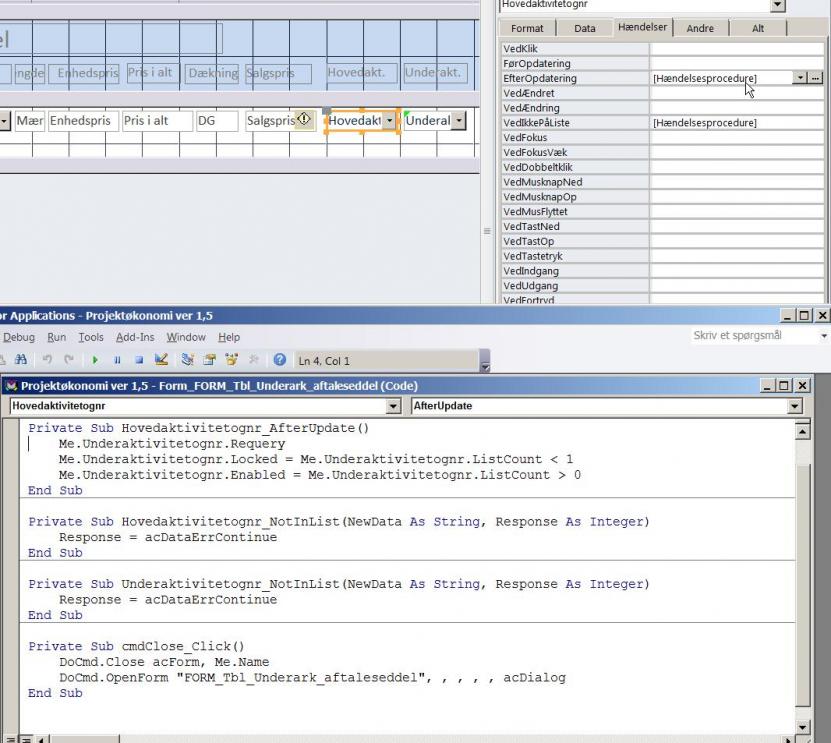Select the Format tab in property sheet
831x743 pixels.
pos(528,29)
